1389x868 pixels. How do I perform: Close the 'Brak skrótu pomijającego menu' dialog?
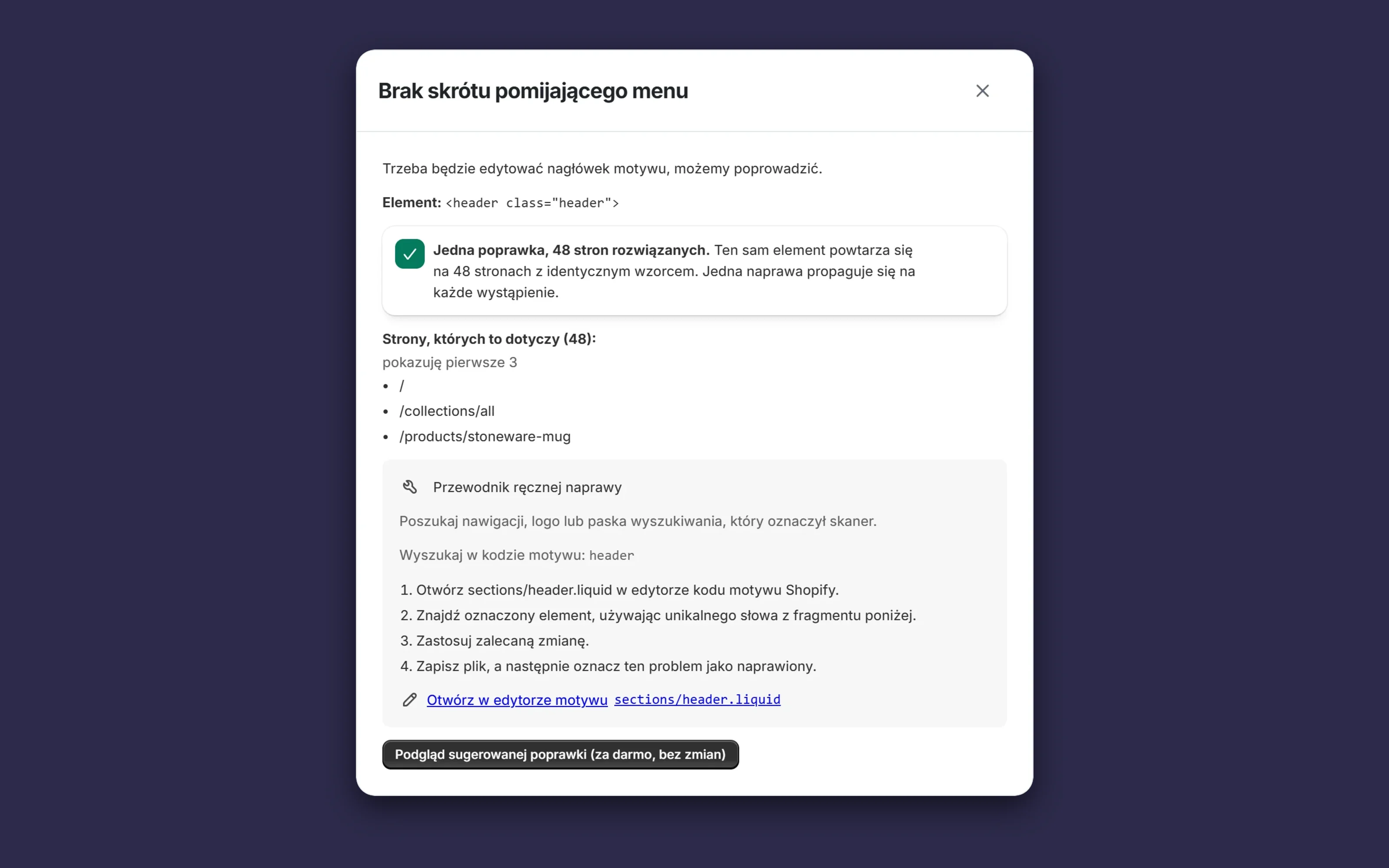click(982, 91)
